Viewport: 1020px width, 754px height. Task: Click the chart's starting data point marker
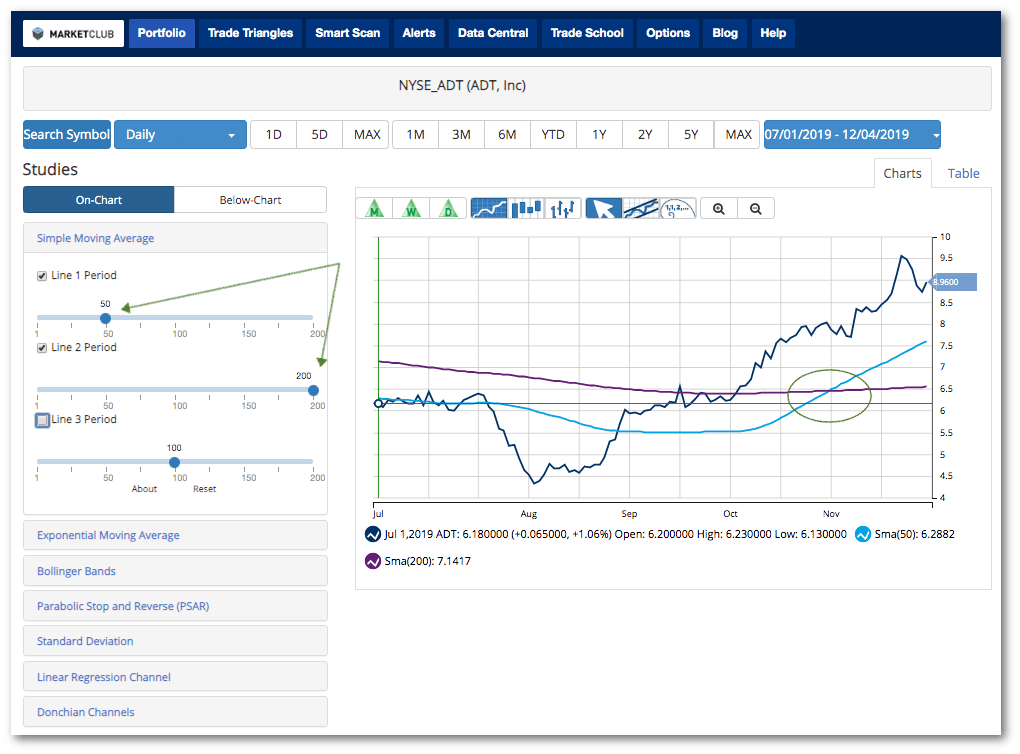point(379,404)
